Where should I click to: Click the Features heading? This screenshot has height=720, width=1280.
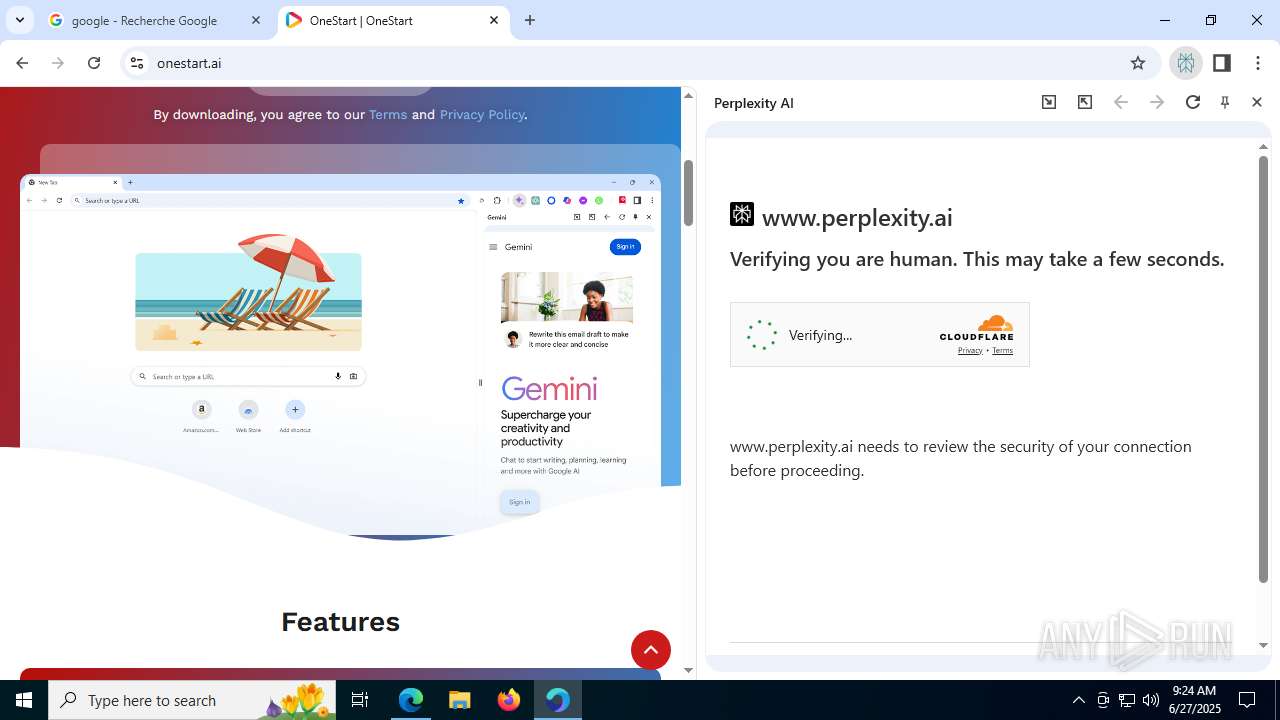tap(340, 622)
